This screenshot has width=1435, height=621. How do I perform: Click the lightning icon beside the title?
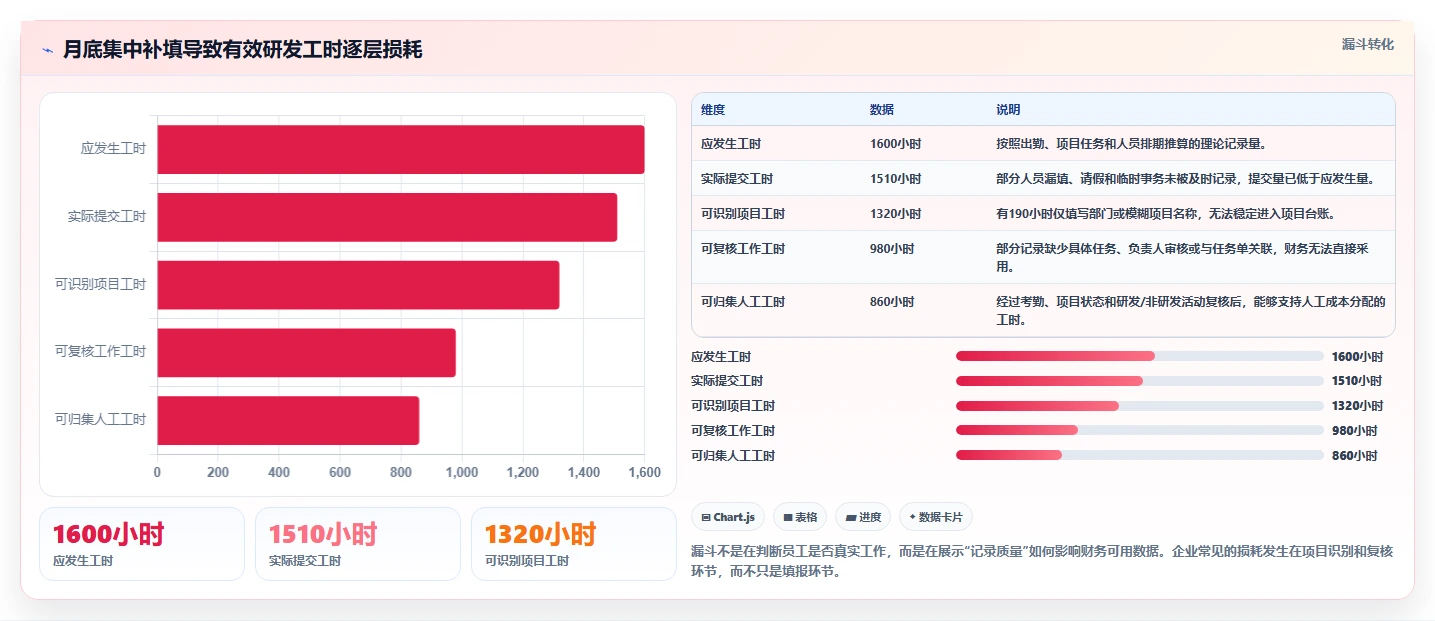[x=47, y=50]
